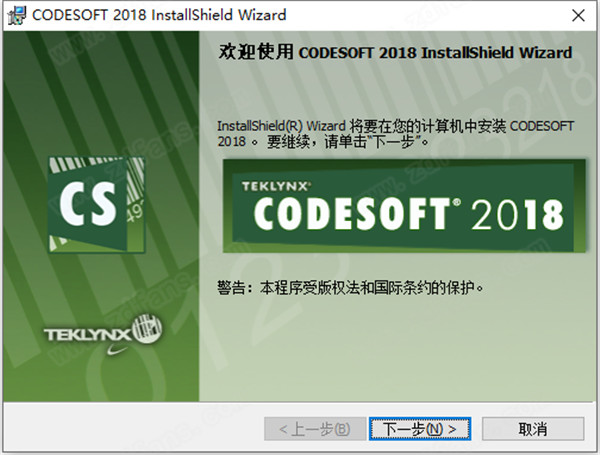The image size is (600, 455).
Task: Click the heading 欢迎使用 CODESOFT 2018 InstallShield Wizard
Action: click(395, 52)
